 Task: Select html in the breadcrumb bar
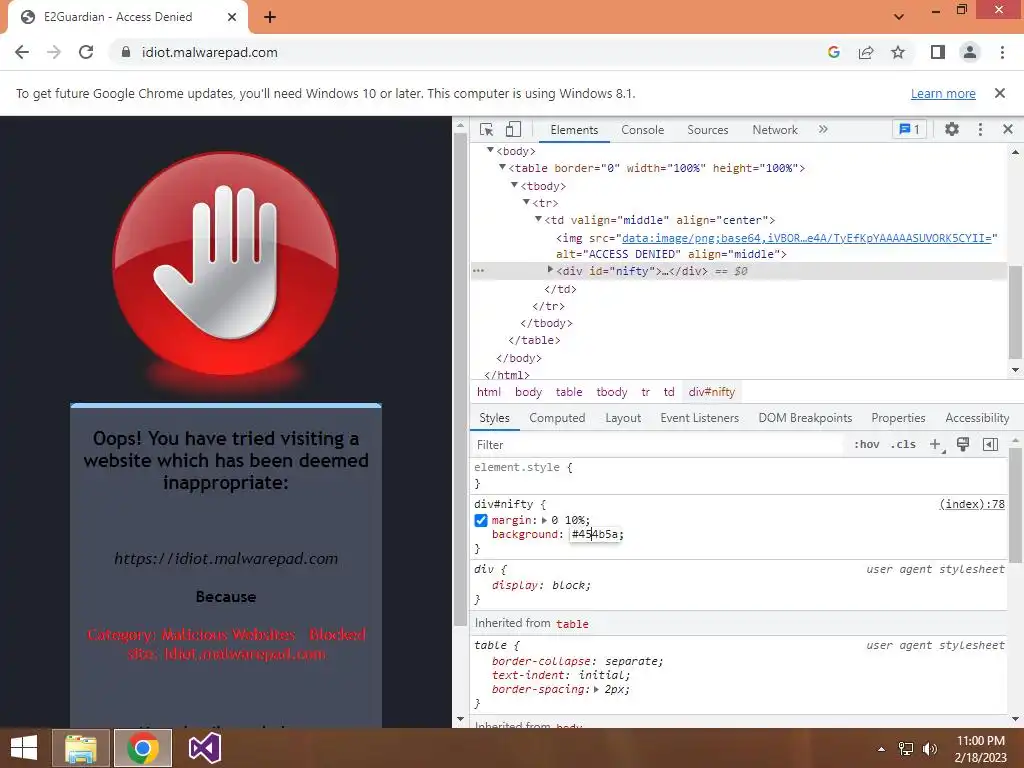tap(488, 392)
